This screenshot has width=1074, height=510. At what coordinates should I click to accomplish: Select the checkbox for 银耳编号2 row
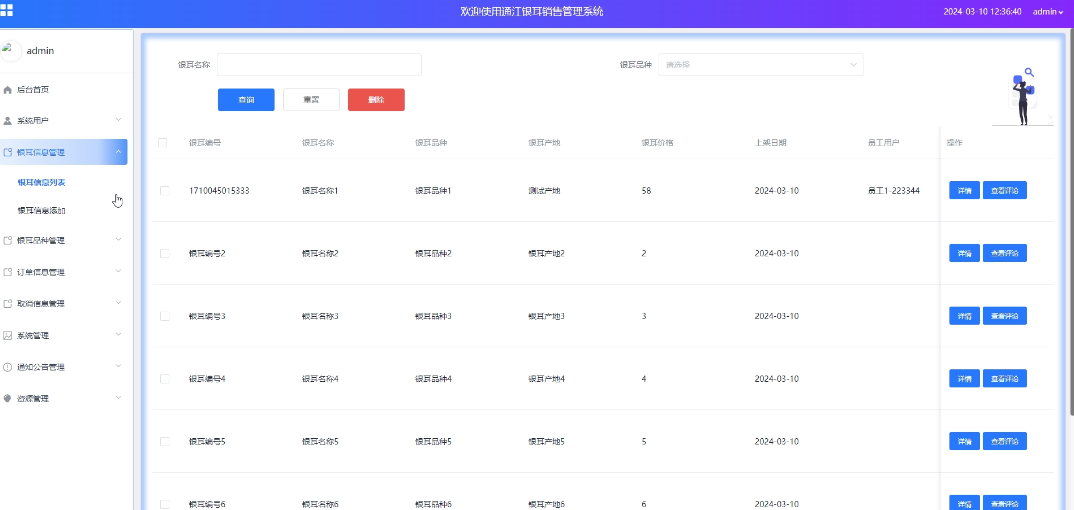[164, 253]
